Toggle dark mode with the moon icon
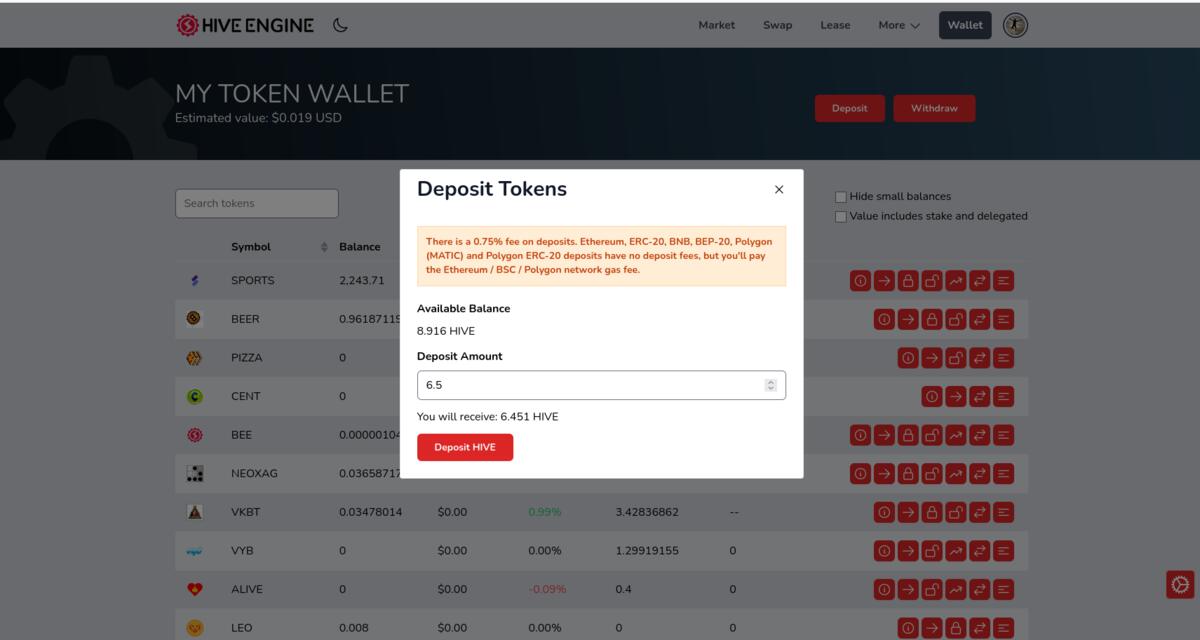This screenshot has height=640, width=1200. [340, 25]
